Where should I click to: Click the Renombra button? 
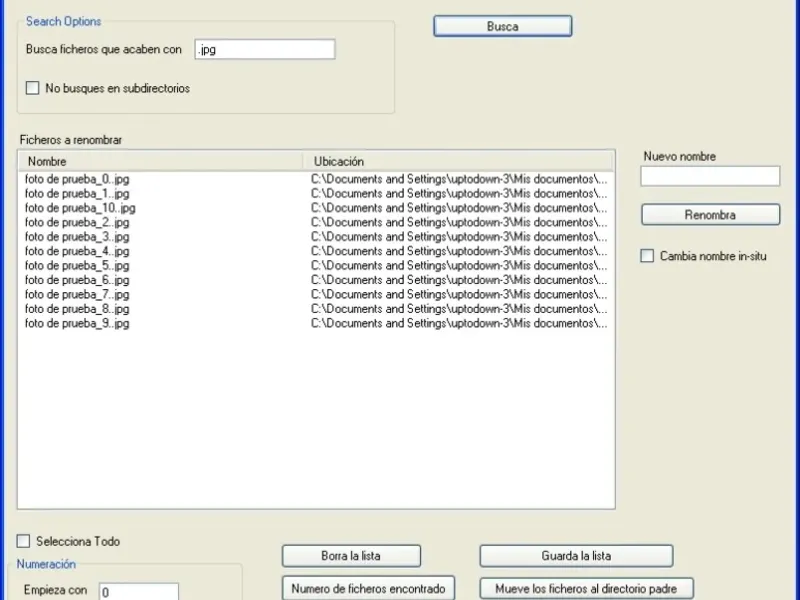pyautogui.click(x=710, y=215)
